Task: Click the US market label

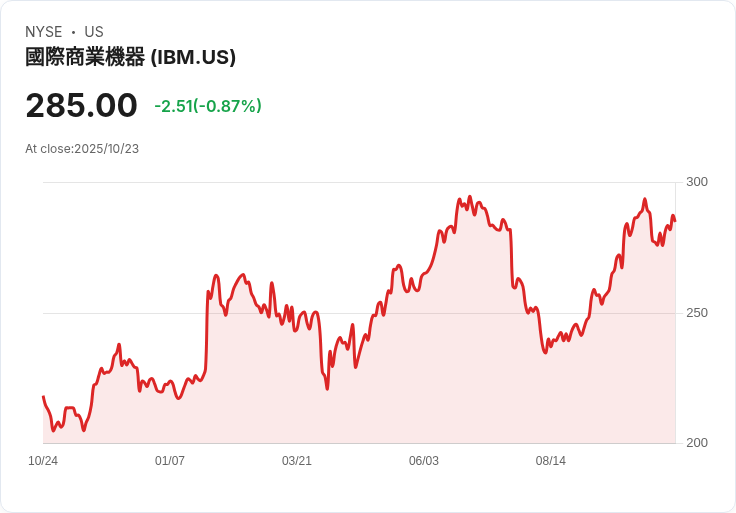Action: [94, 32]
